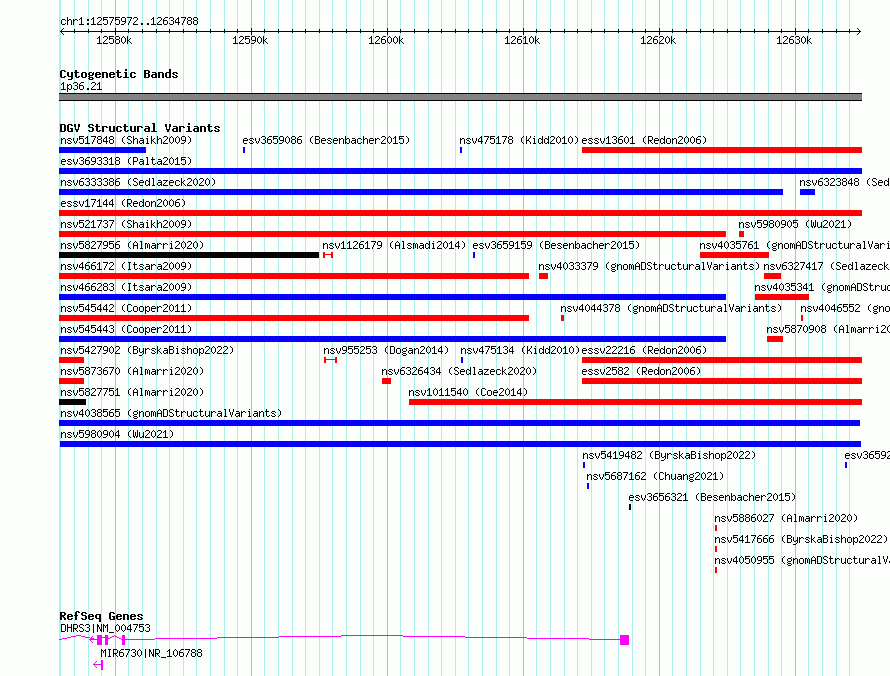
Task: Click the nsv4035341 red bar
Action: click(x=782, y=297)
